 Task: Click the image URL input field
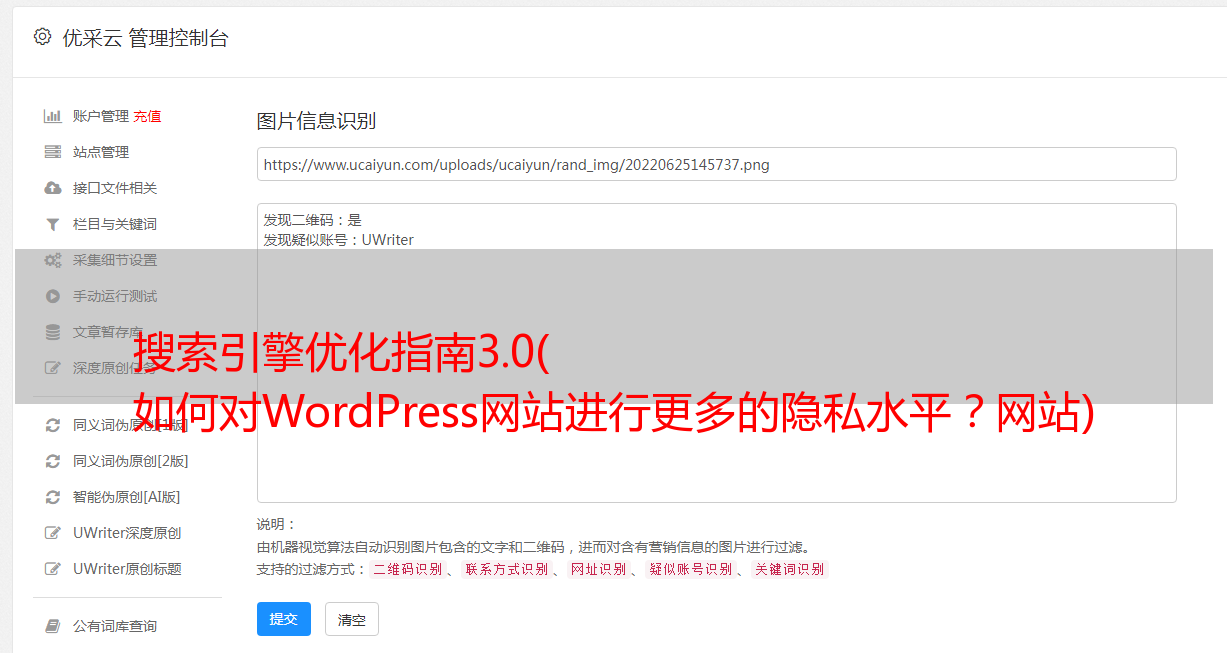coord(716,164)
